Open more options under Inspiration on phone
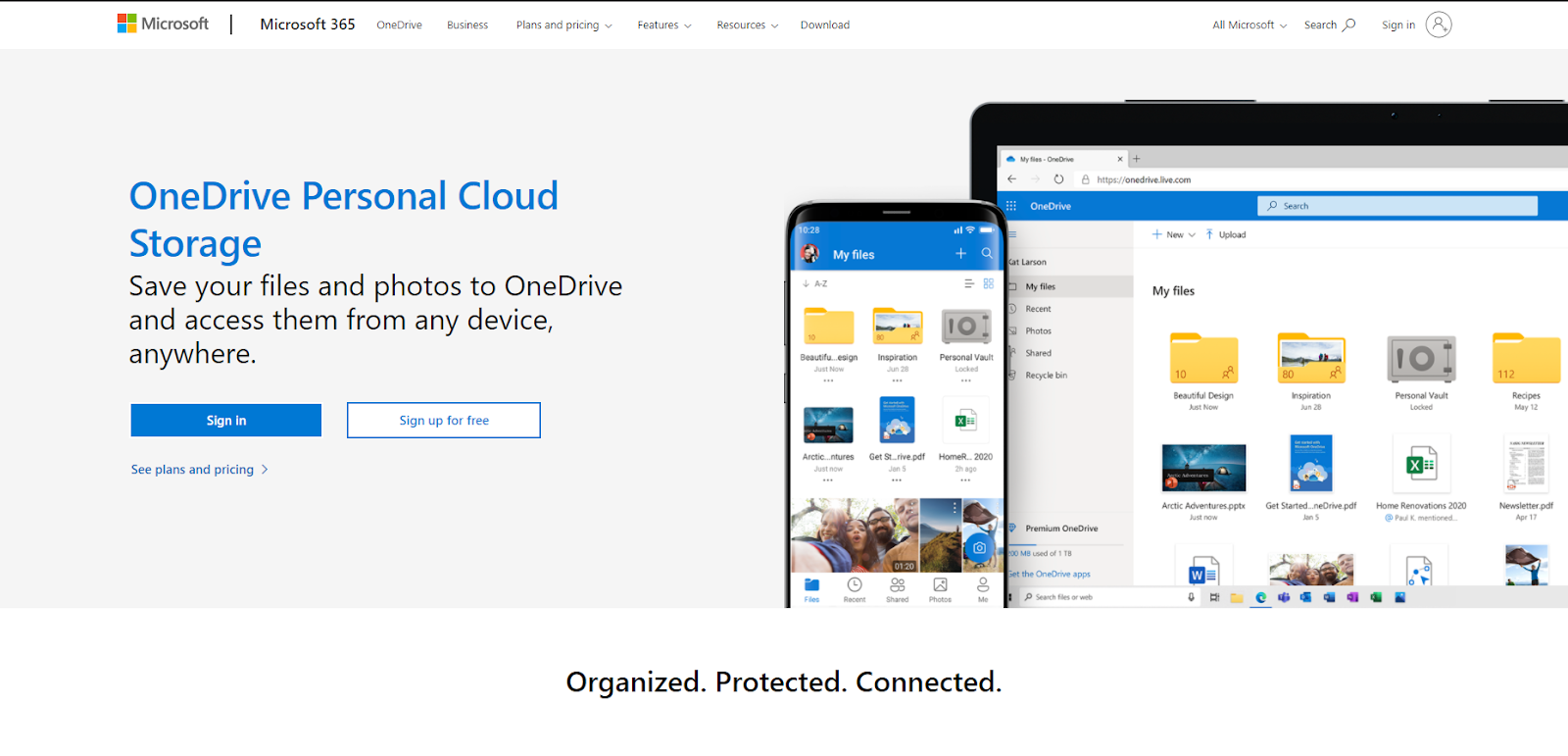The image size is (1568, 756). click(x=898, y=380)
